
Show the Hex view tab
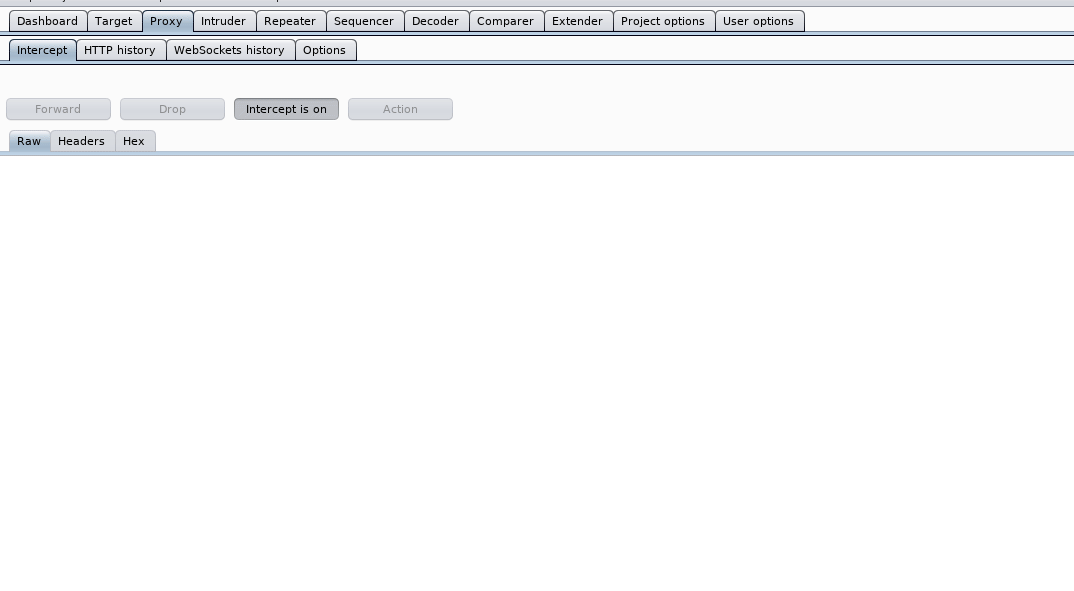click(134, 141)
